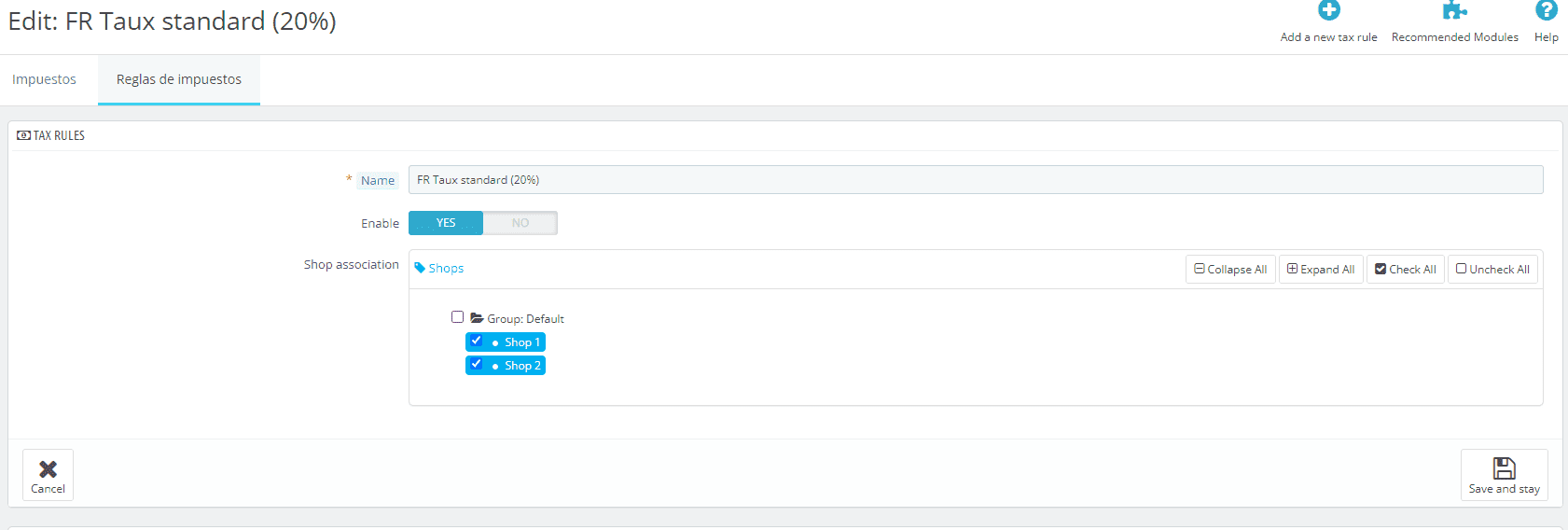Viewport: 1568px width, 530px height.
Task: Select the Reglas de impuestos tab
Action: click(x=179, y=79)
